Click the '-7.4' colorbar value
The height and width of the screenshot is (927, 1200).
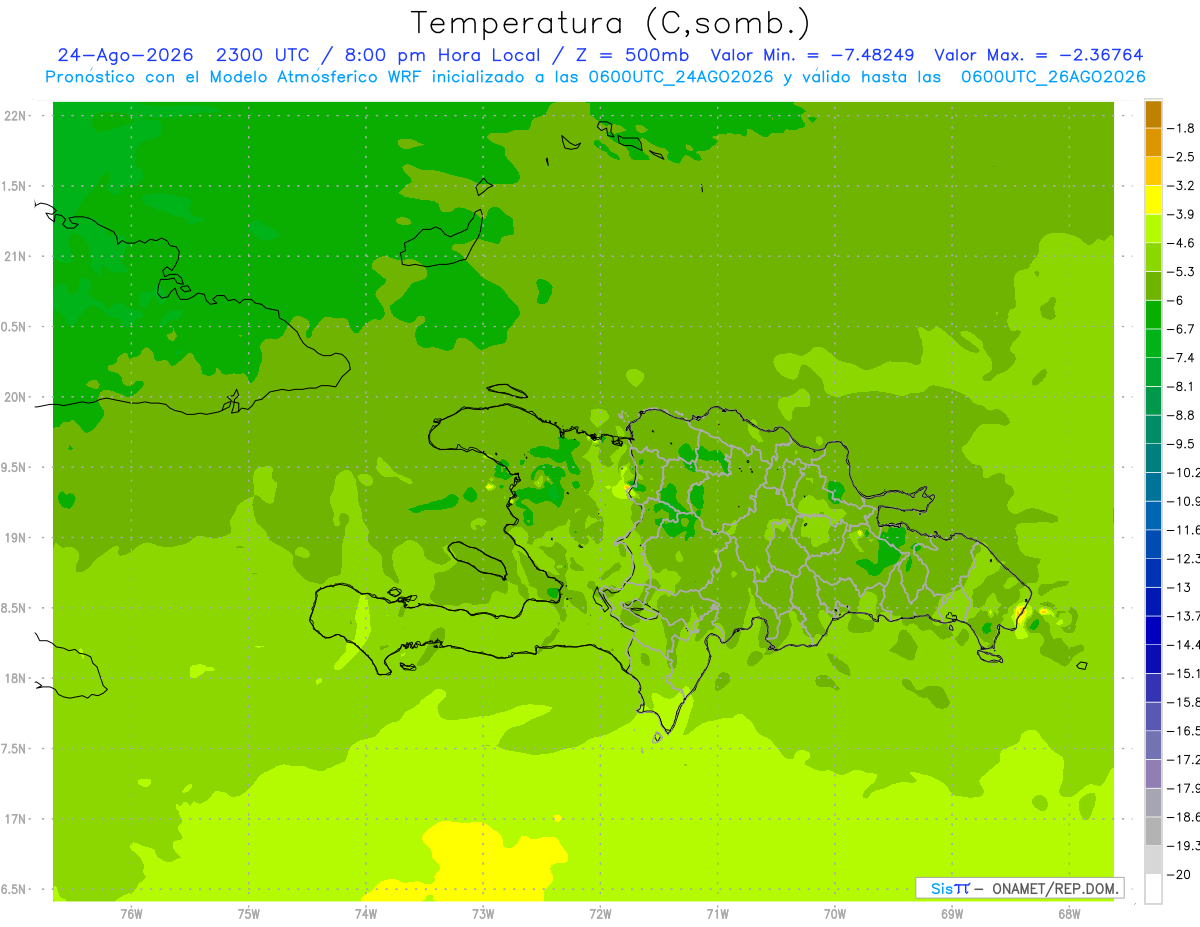(x=1181, y=358)
